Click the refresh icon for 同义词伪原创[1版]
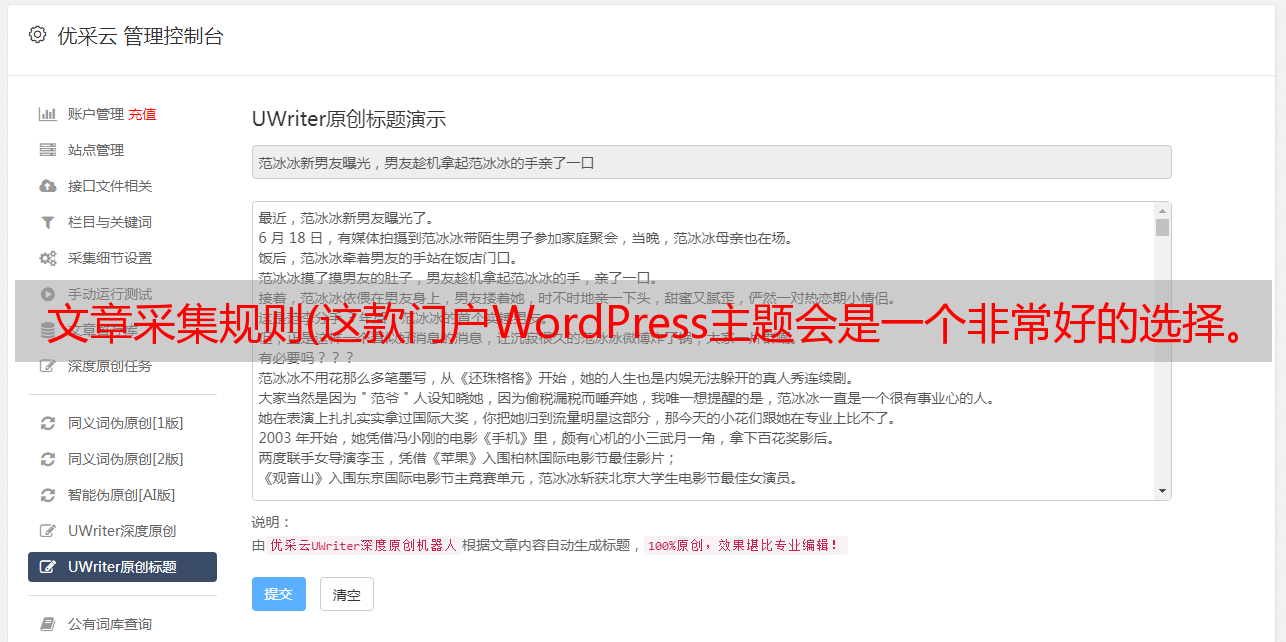1286x642 pixels. point(47,423)
